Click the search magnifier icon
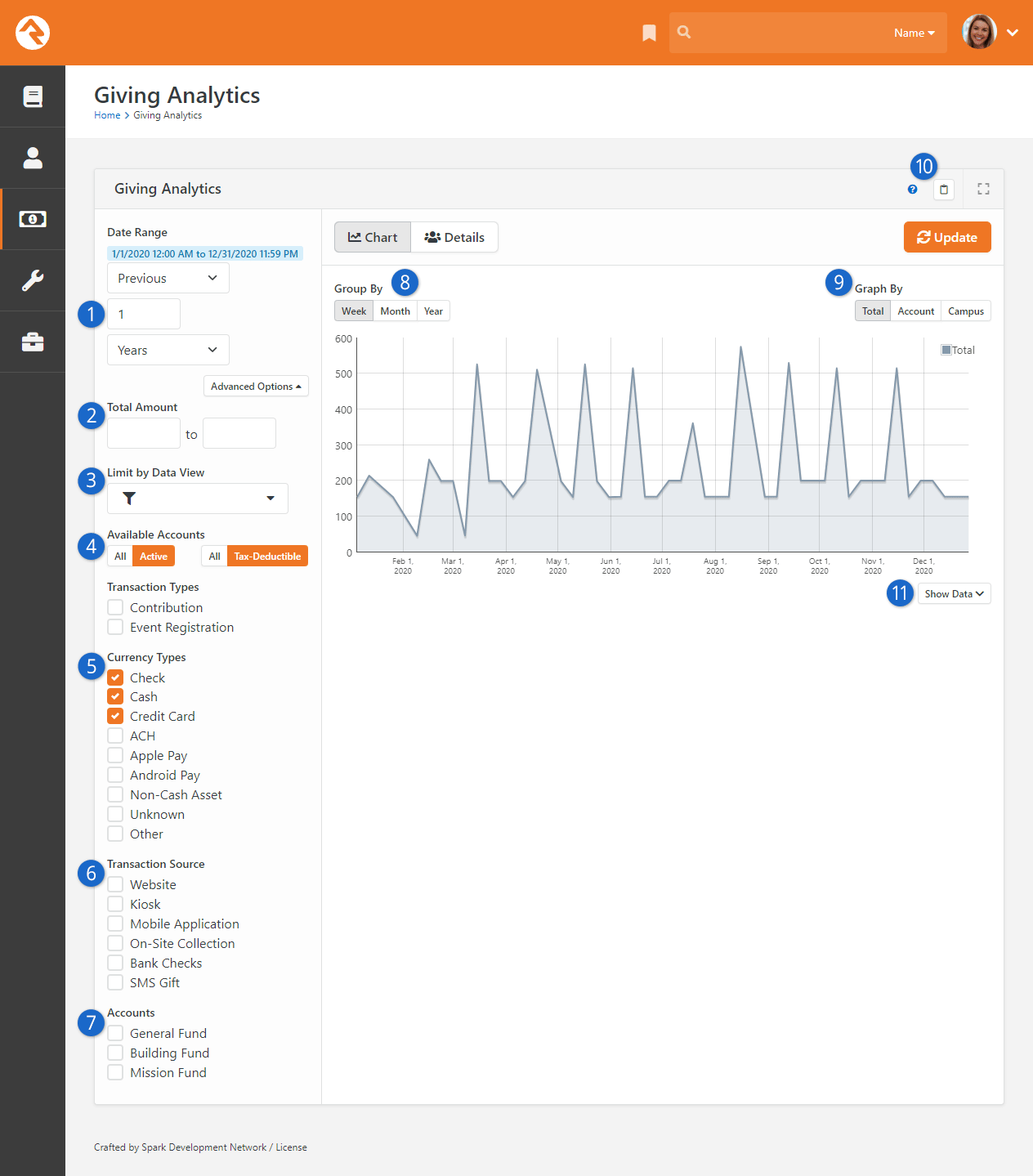This screenshot has height=1176, width=1033. [x=684, y=32]
